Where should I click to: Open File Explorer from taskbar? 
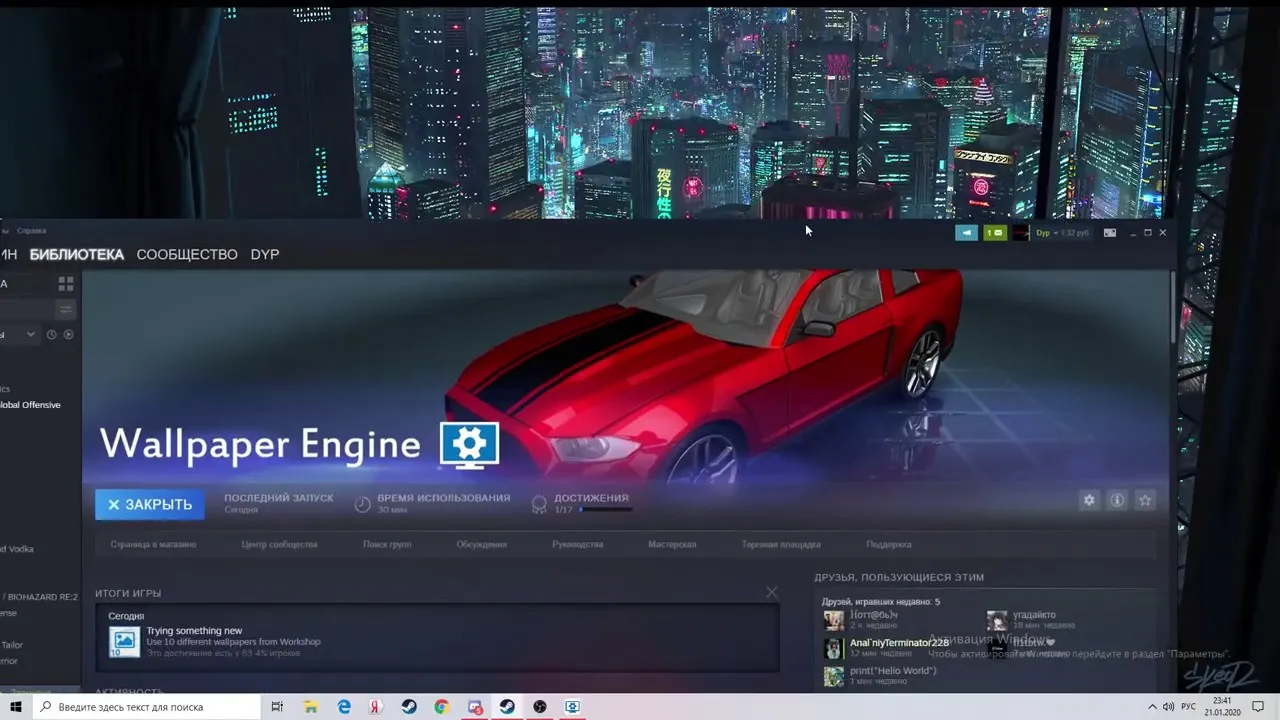pyautogui.click(x=310, y=706)
